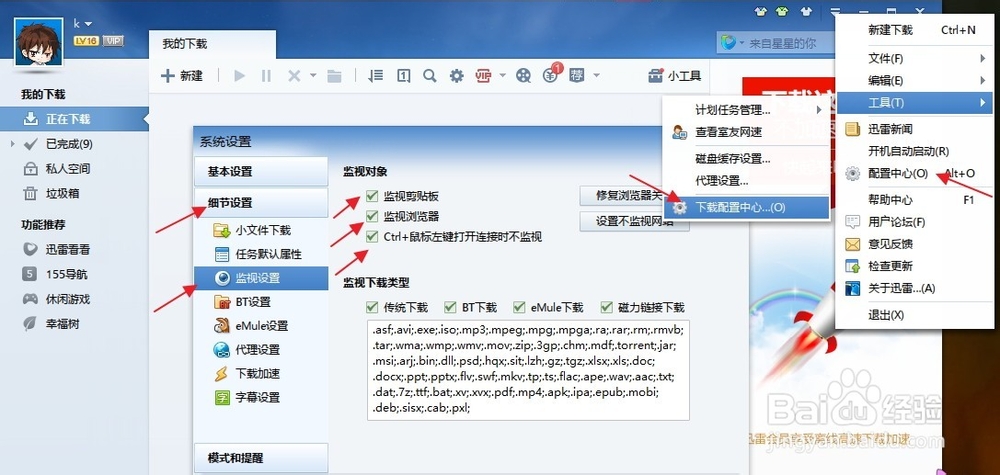
Task: Toggle the 监视浏览器 checkbox
Action: click(372, 216)
